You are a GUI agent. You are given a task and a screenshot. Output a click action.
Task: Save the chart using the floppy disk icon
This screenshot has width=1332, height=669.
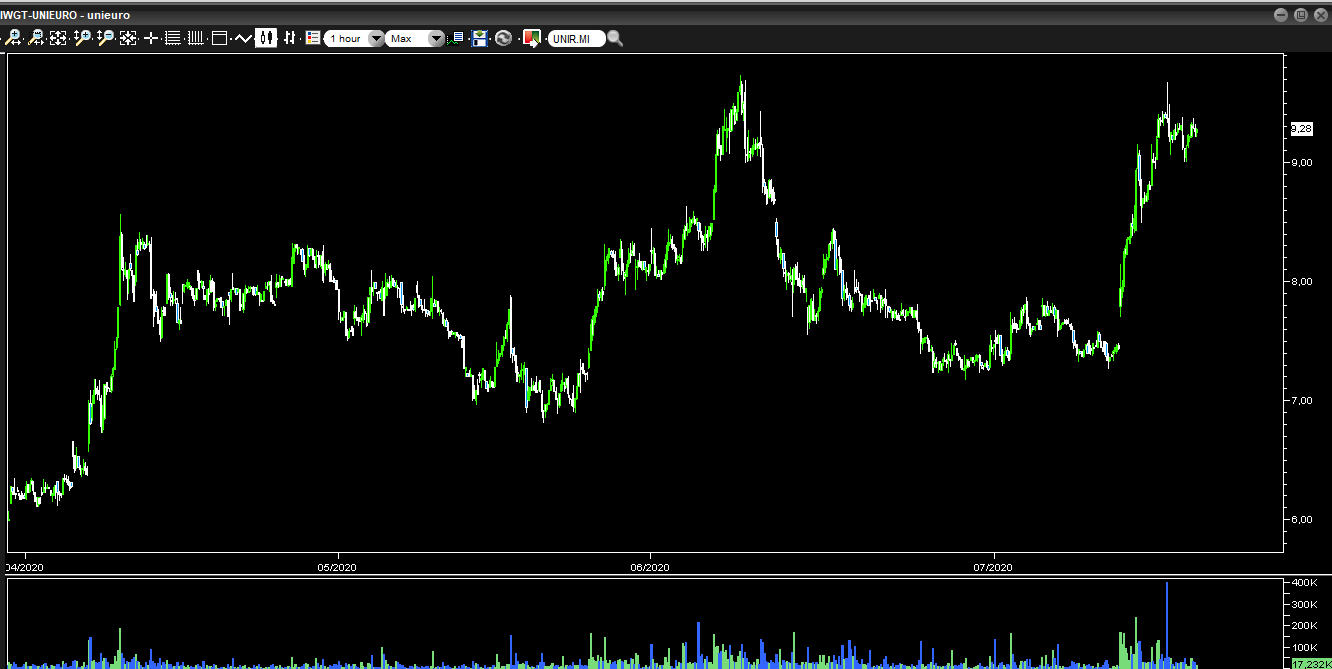pos(480,38)
